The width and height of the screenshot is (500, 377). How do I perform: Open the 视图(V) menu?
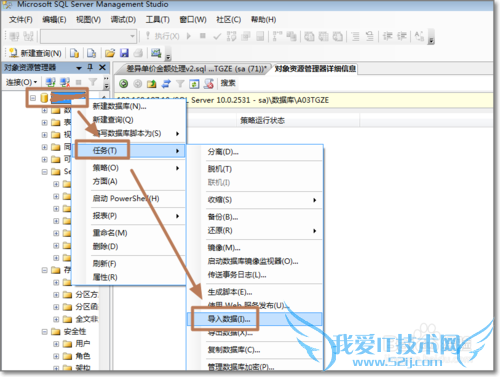(88, 20)
